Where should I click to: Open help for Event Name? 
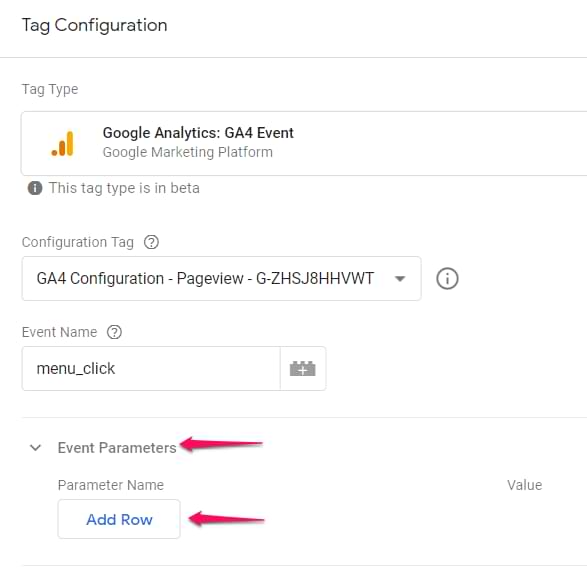pyautogui.click(x=114, y=332)
